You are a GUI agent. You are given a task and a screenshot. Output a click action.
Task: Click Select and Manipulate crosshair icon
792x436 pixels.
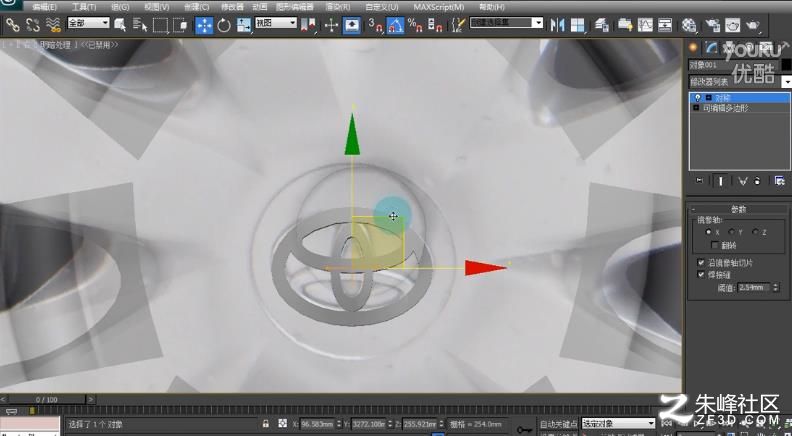(x=331, y=25)
